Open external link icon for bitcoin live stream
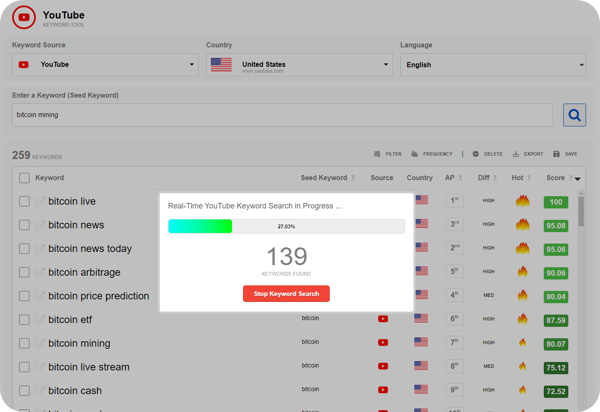 (x=40, y=367)
